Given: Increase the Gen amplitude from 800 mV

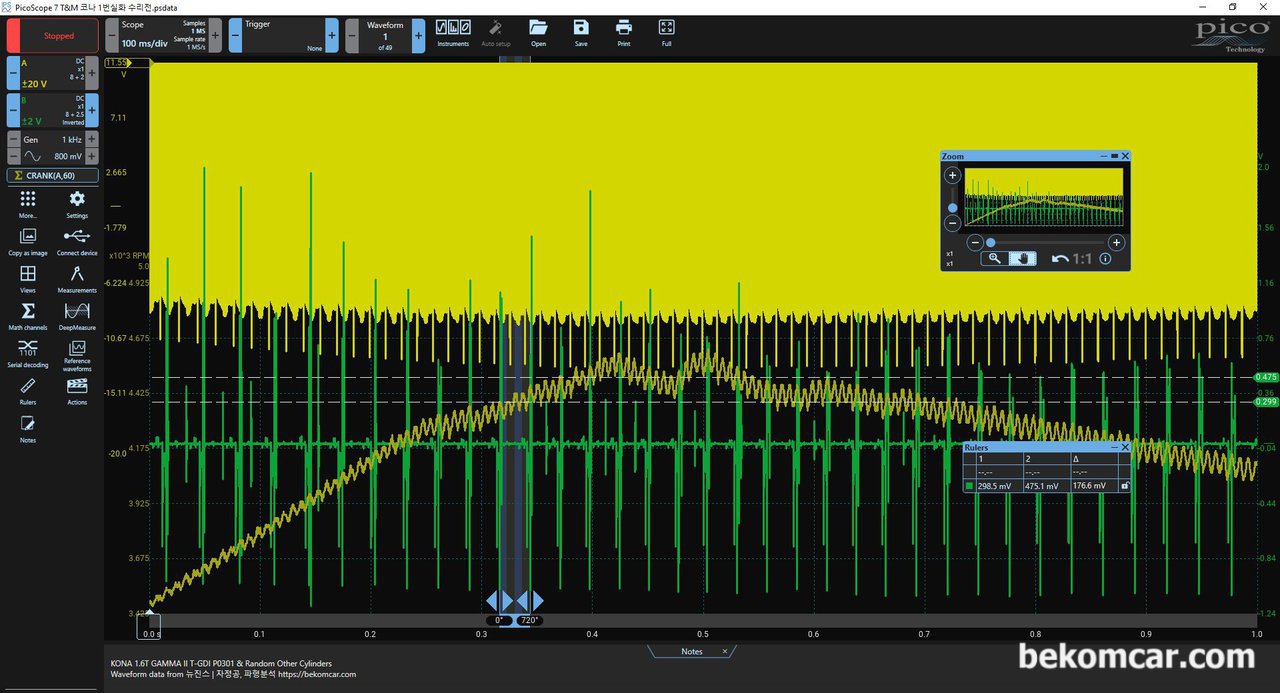Looking at the screenshot, I should coord(92,157).
